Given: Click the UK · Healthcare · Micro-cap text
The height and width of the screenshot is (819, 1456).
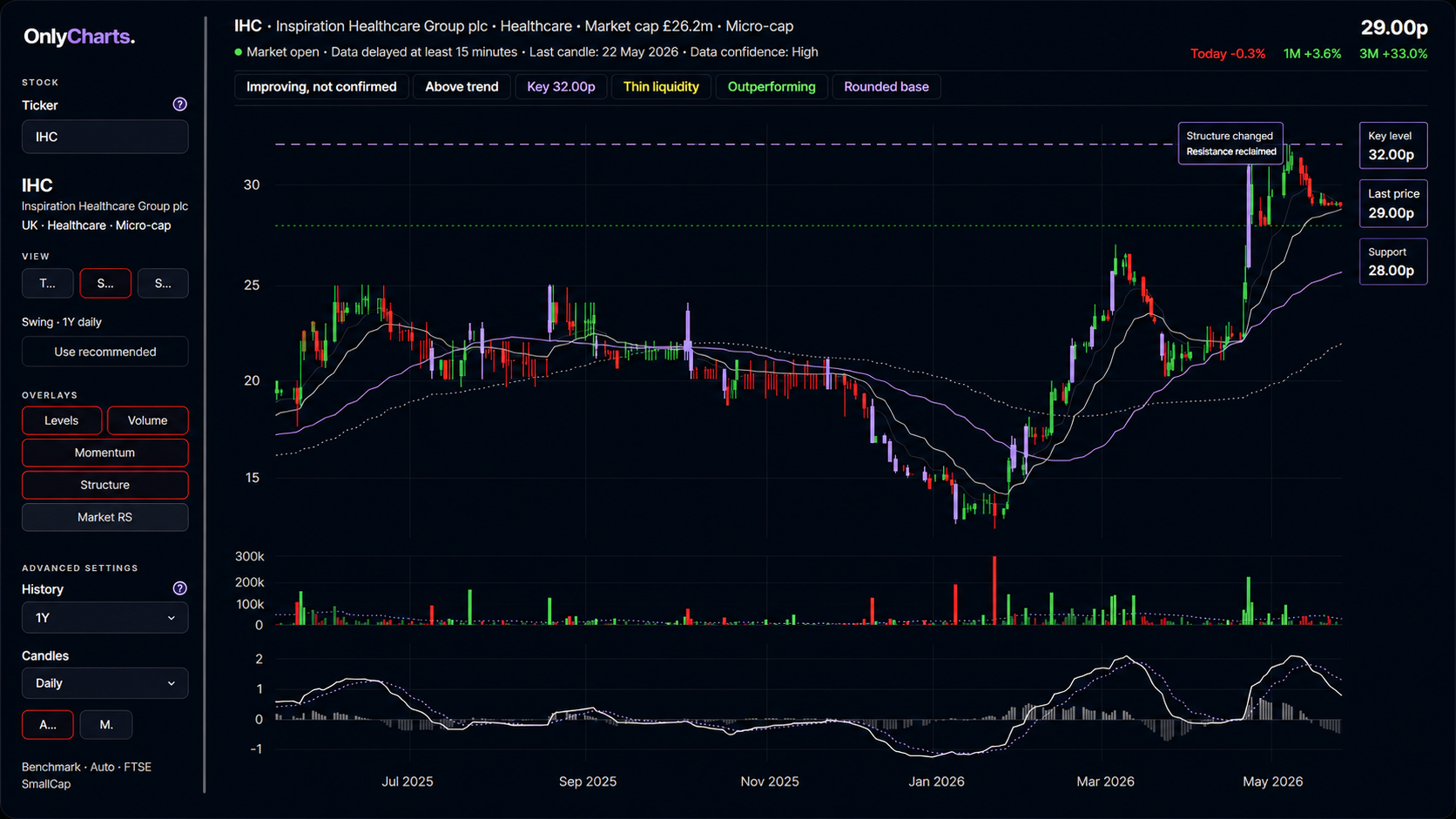Looking at the screenshot, I should [97, 225].
